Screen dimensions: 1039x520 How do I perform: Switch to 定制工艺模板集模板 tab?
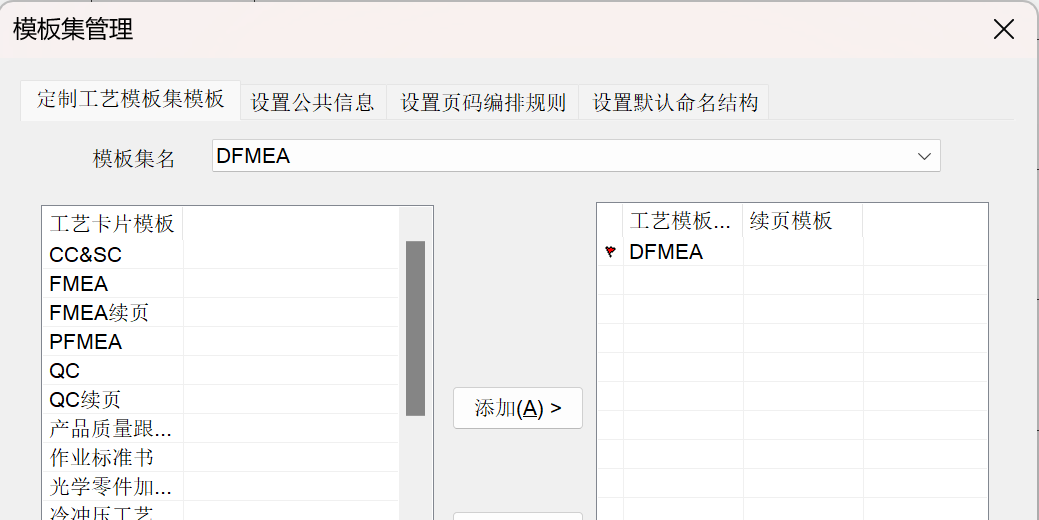pyautogui.click(x=131, y=100)
